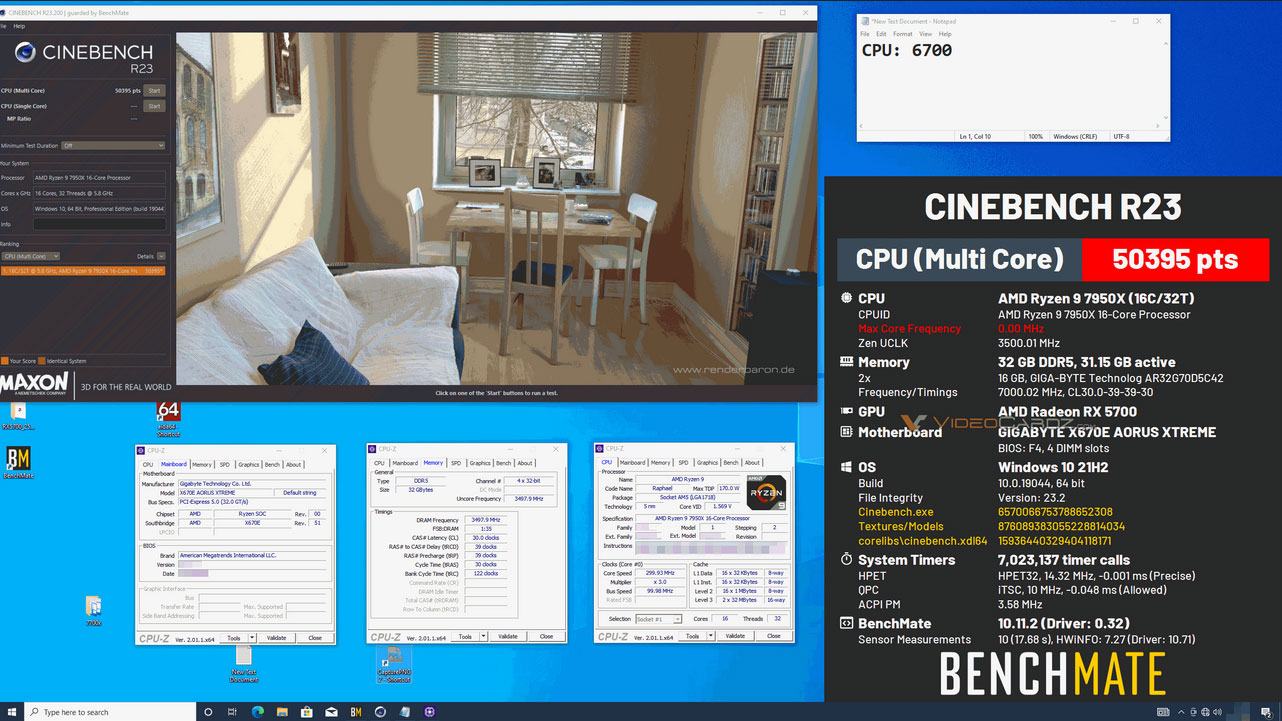
Task: Open File Explorer from the taskbar
Action: 282,712
